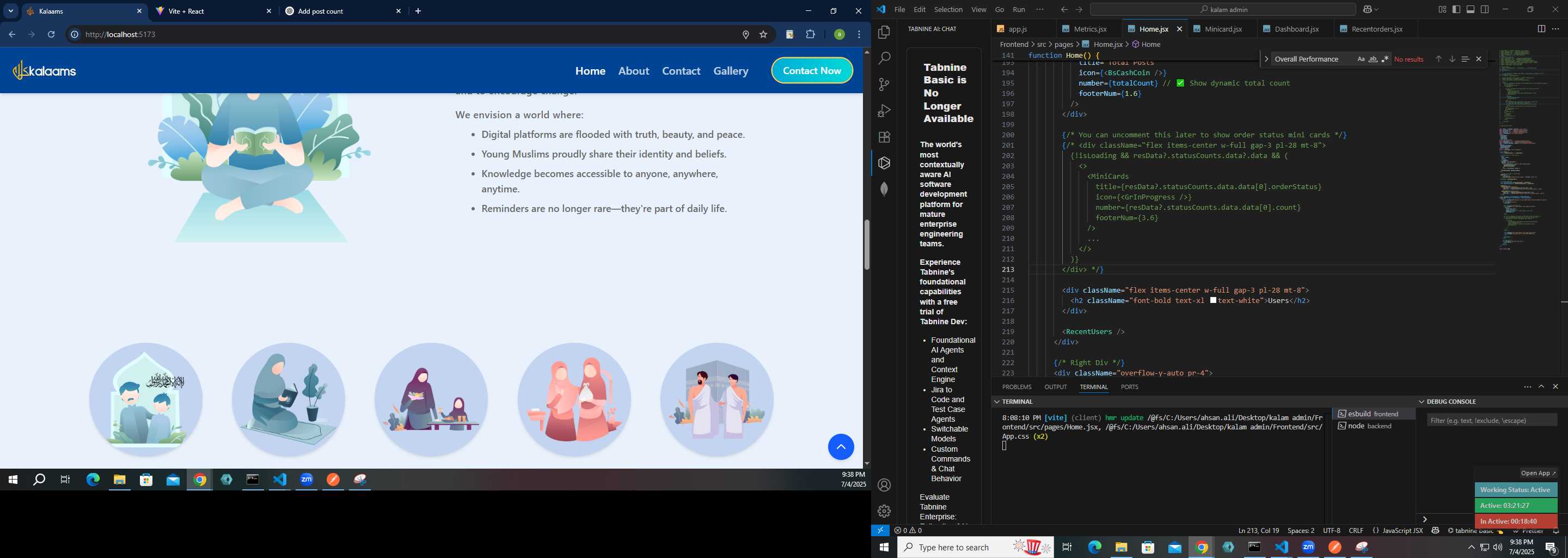Go forward in VS Code navigation history
Viewport: 1568px width, 558px height.
[1079, 10]
